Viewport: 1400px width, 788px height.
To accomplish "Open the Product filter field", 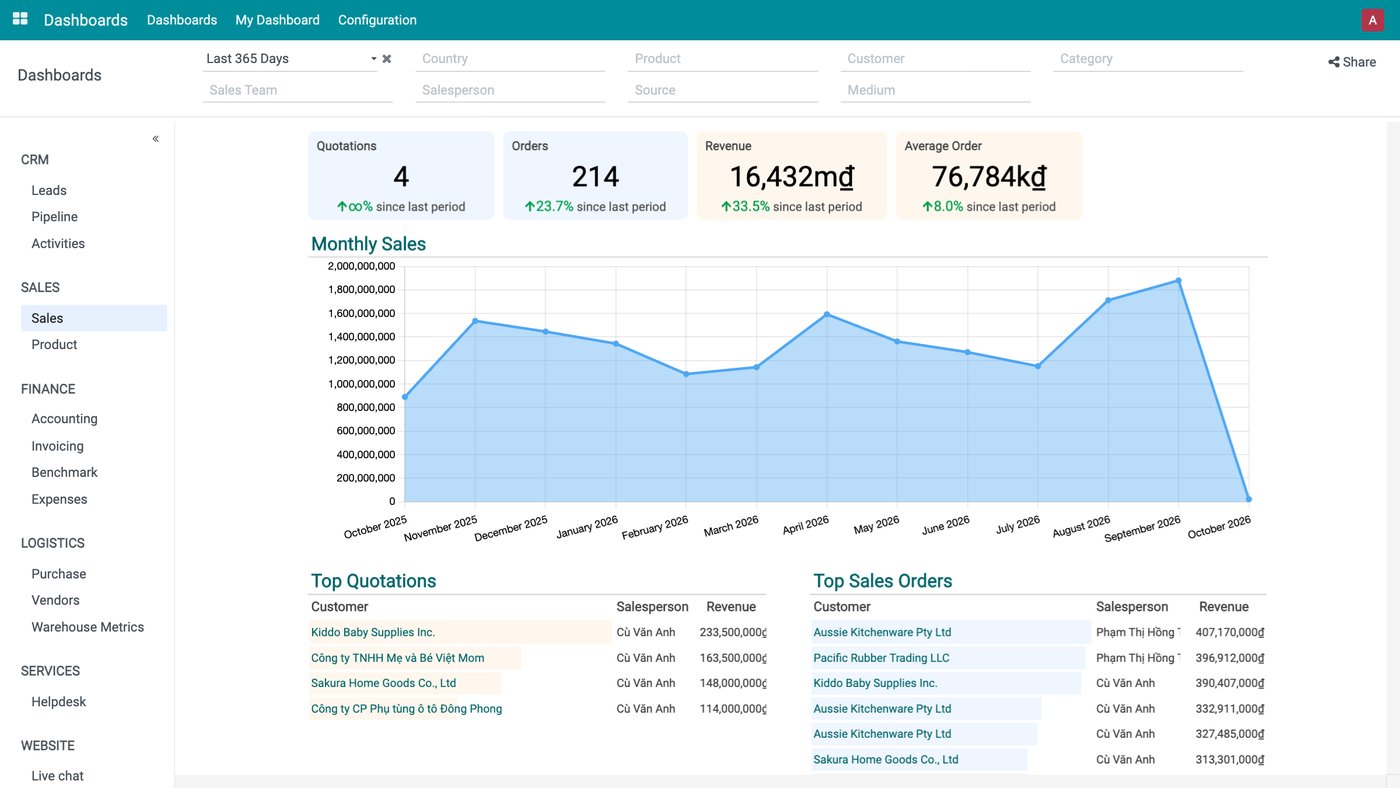I will (x=723, y=59).
